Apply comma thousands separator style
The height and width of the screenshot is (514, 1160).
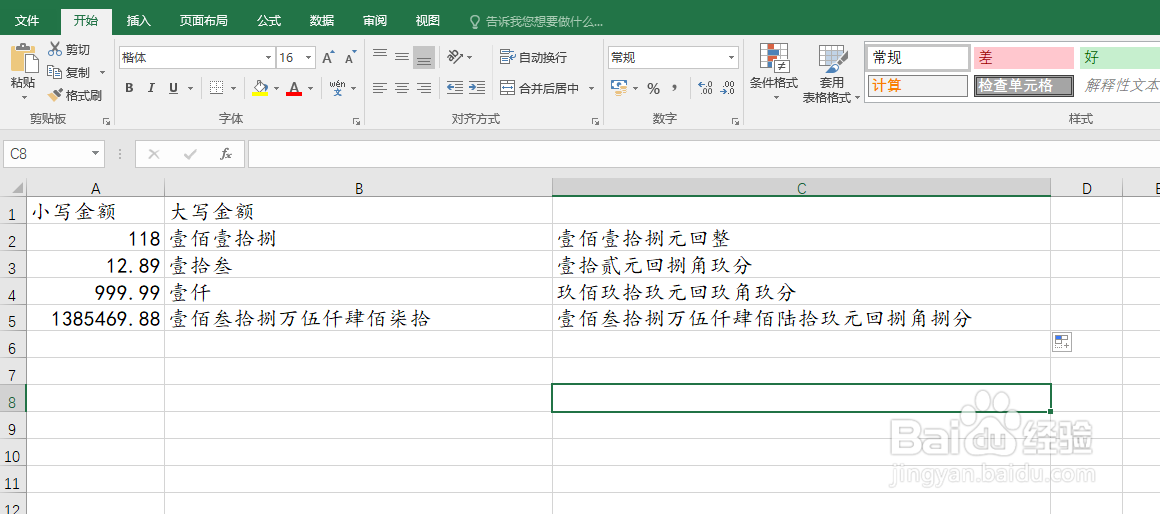[x=675, y=88]
